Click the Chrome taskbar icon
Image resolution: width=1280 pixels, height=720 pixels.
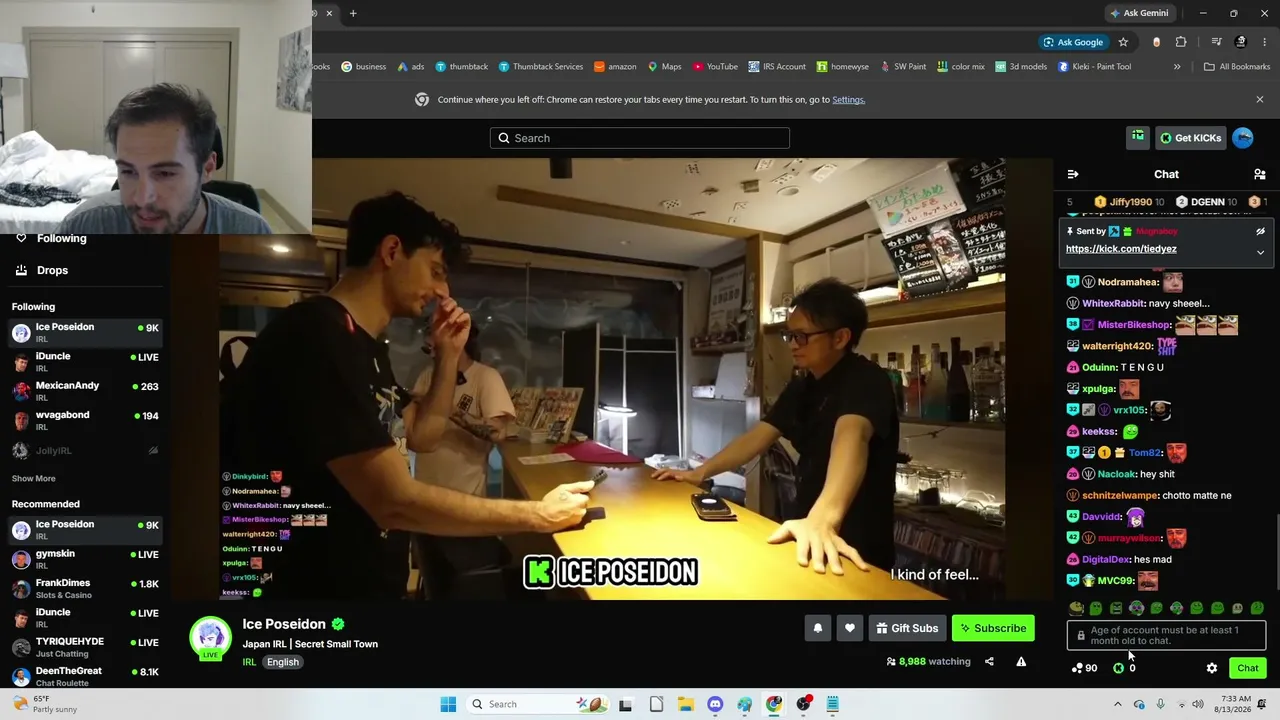774,704
